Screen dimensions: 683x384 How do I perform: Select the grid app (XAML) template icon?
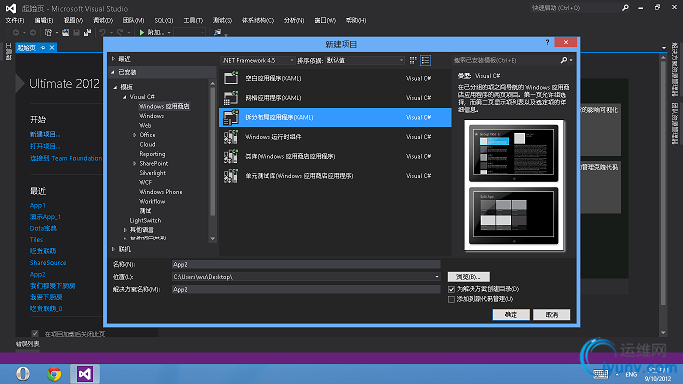click(x=230, y=98)
